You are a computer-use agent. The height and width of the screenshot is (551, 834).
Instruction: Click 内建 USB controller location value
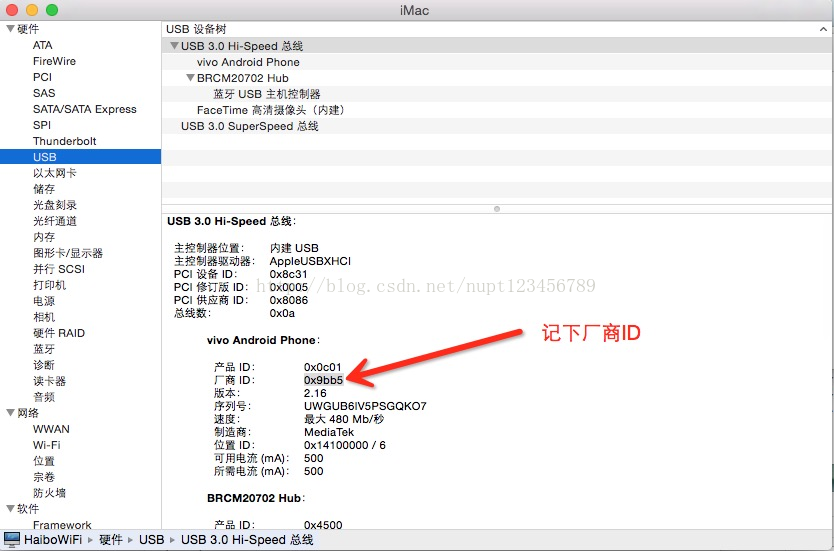point(294,248)
